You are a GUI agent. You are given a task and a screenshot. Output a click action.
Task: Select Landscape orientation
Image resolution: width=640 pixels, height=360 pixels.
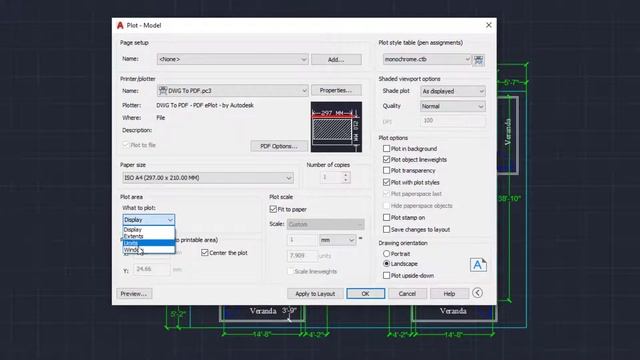[386, 264]
